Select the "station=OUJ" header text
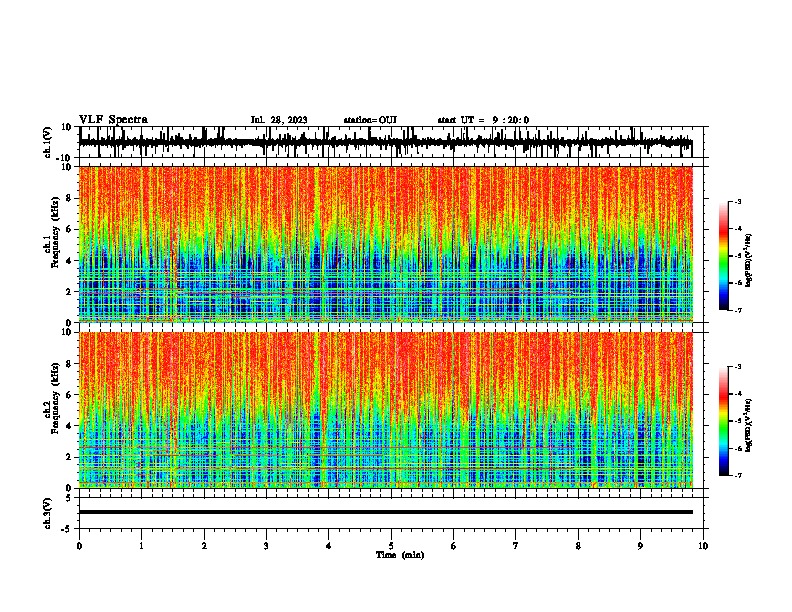 tap(370, 120)
